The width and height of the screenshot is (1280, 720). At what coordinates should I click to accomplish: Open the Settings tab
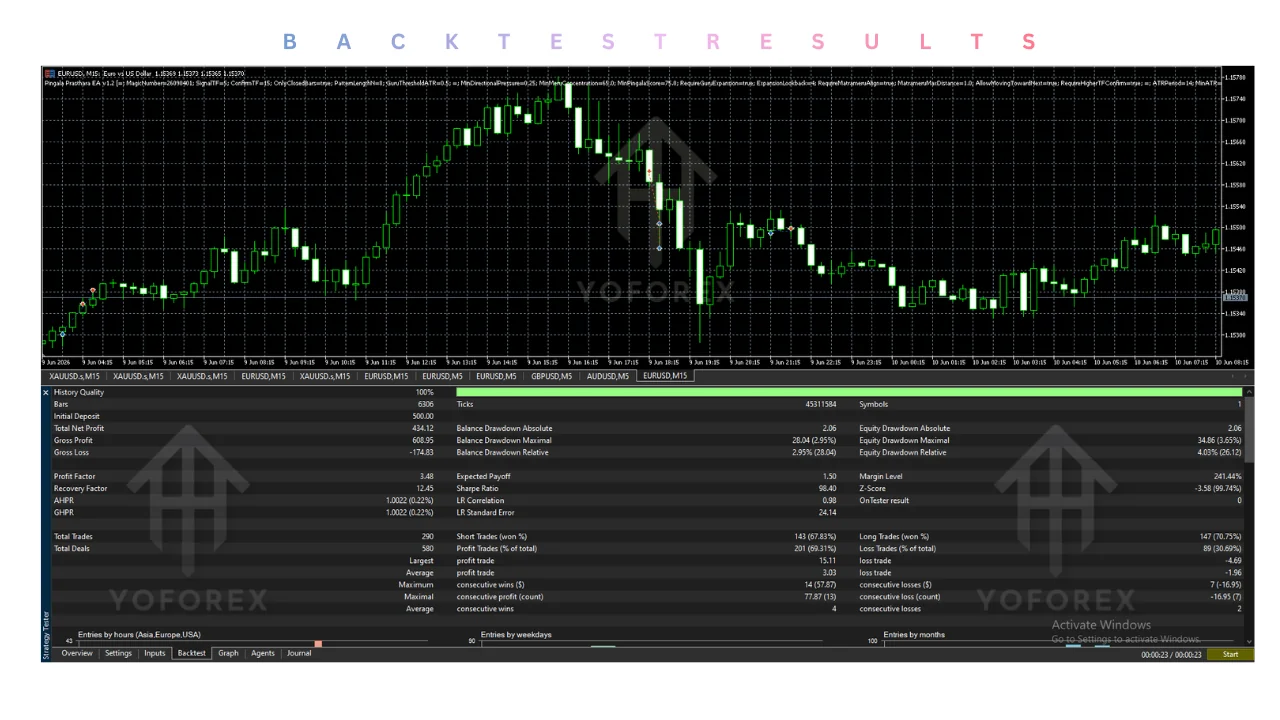click(119, 653)
